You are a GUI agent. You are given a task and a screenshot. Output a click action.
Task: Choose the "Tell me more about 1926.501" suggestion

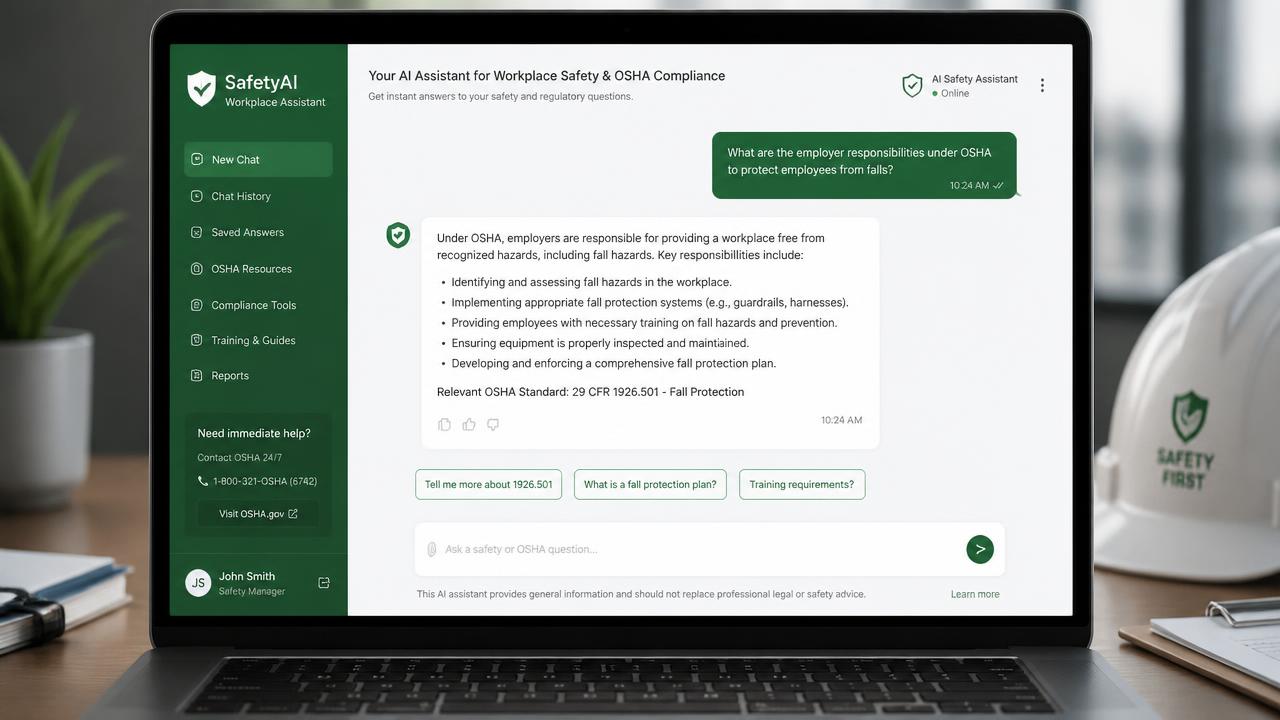(x=488, y=485)
